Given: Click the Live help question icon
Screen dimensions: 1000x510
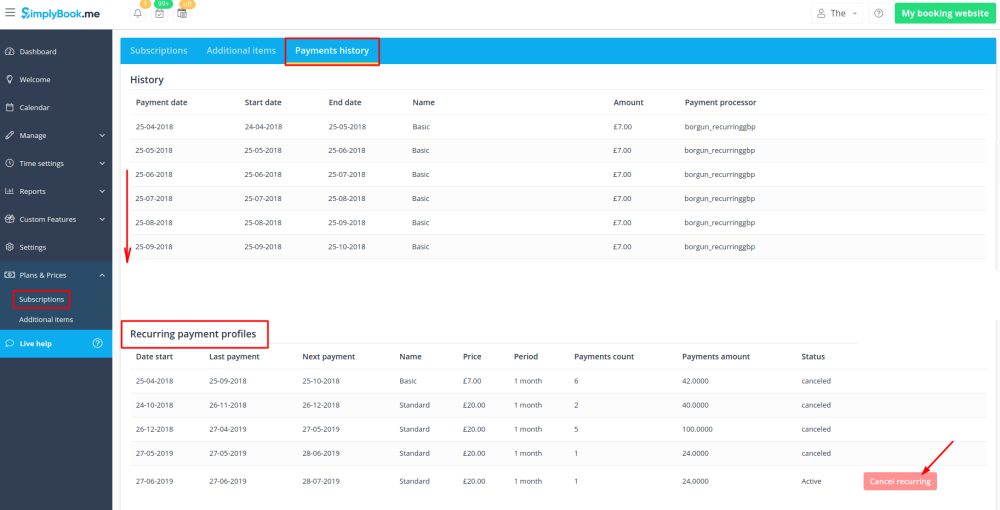Looking at the screenshot, I should point(97,343).
